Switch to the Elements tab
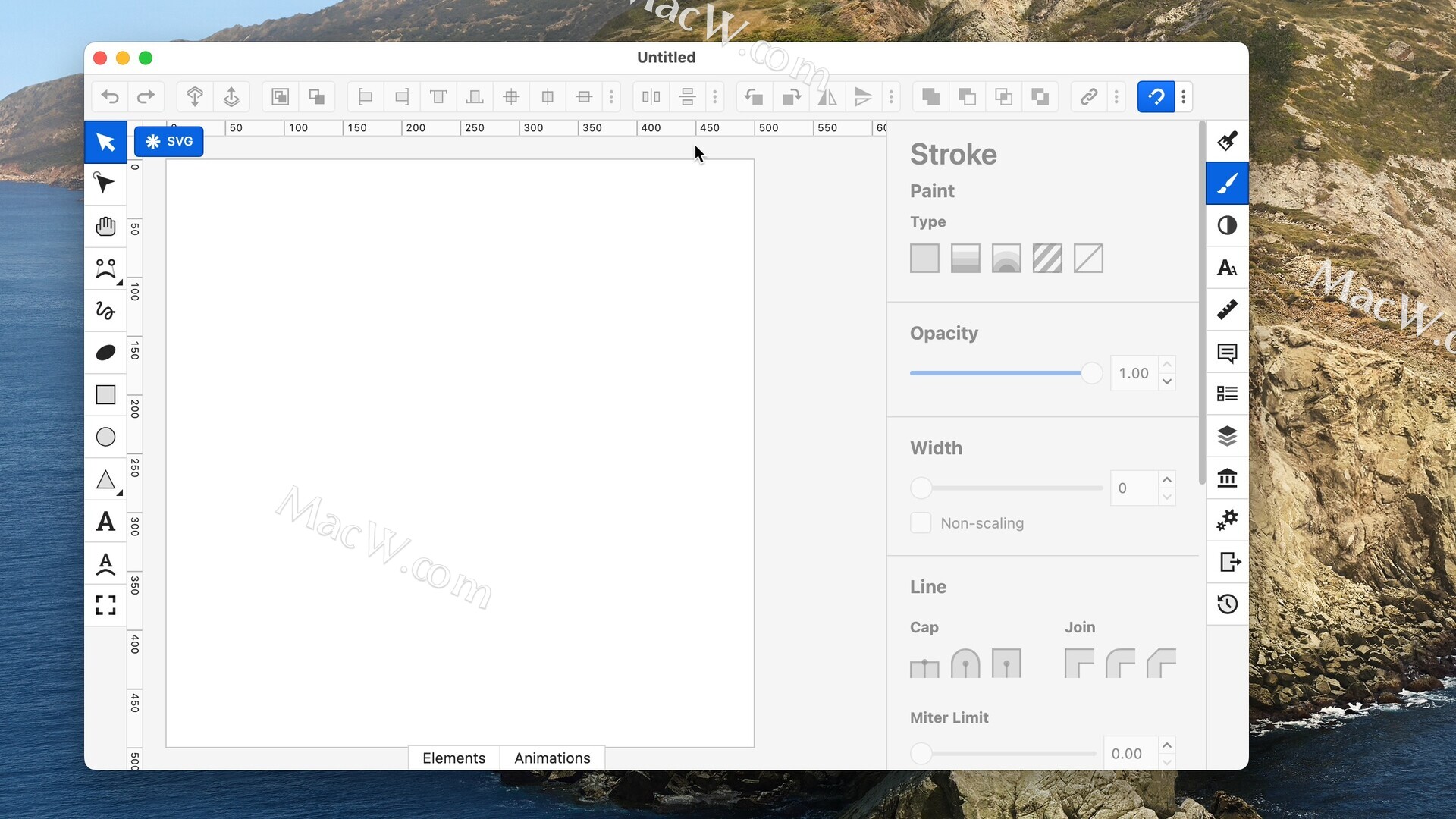 [x=453, y=758]
